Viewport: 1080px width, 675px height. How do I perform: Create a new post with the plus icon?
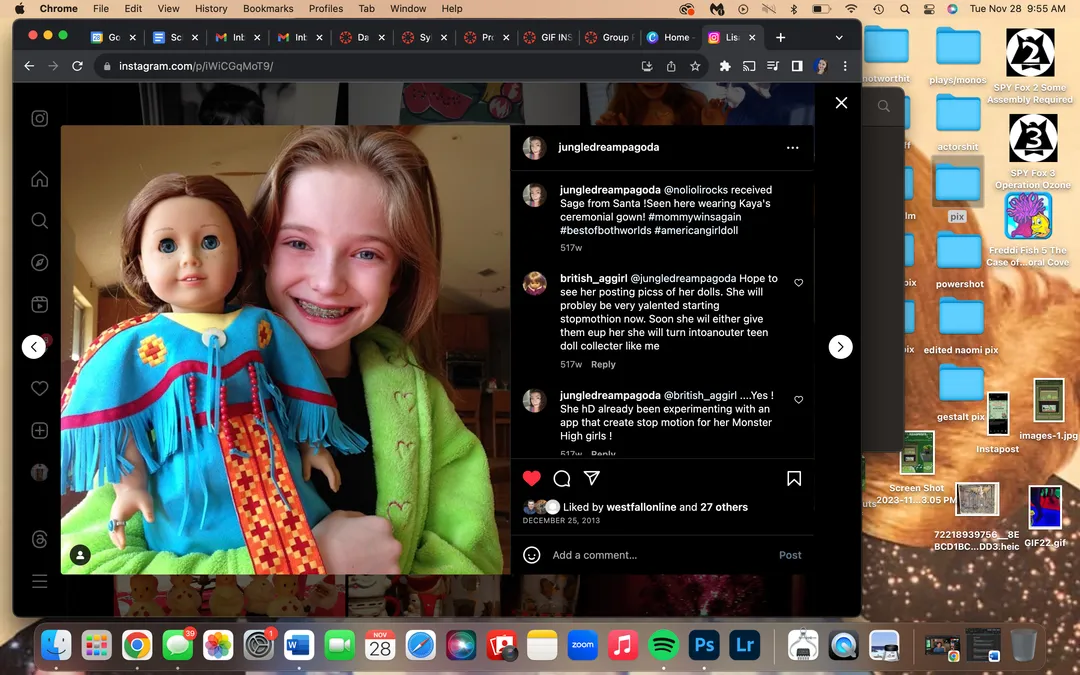39,430
